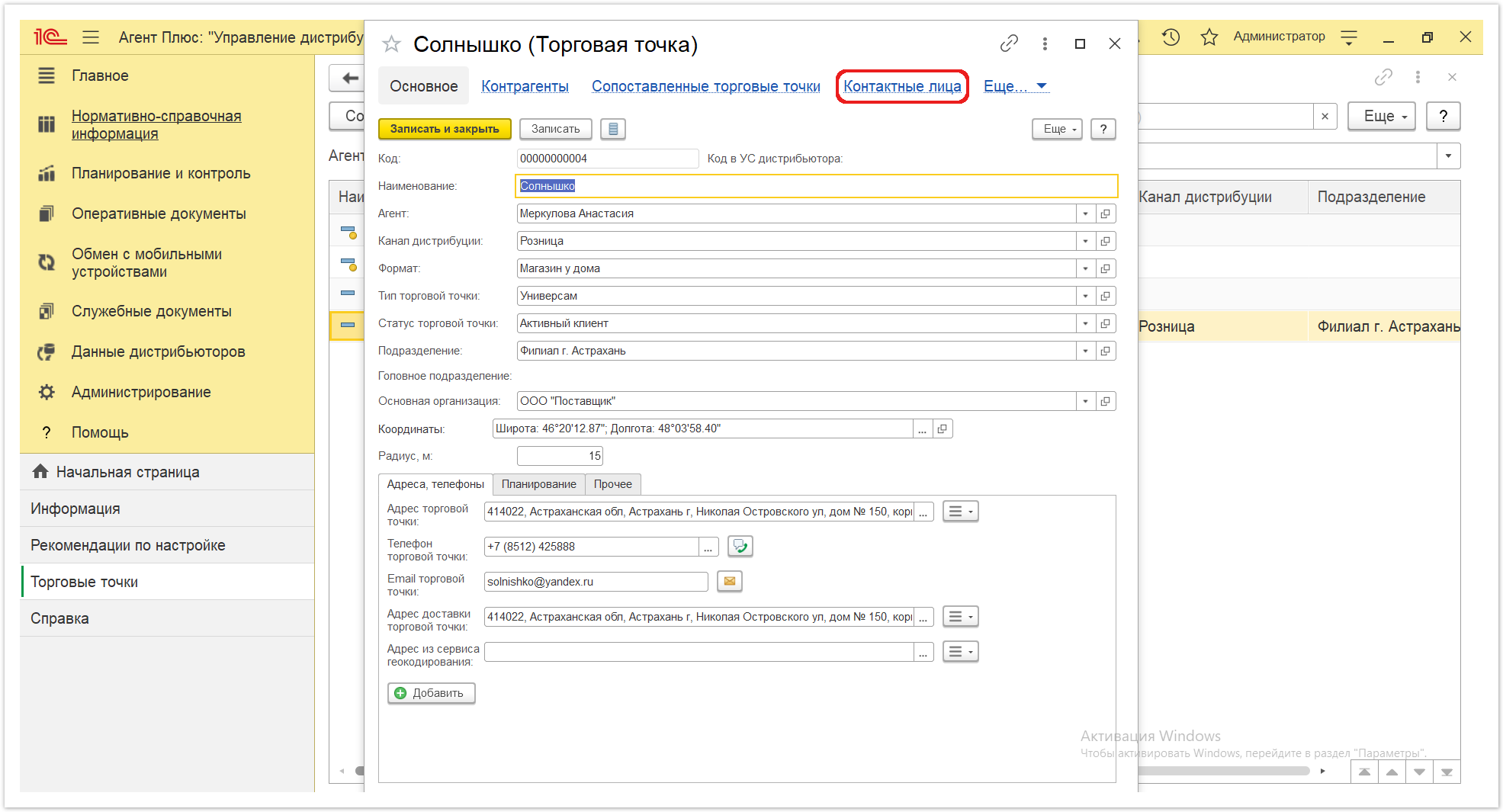Expand Еще... navigation links dropdown
This screenshot has height=812, width=1503.
click(x=1016, y=86)
